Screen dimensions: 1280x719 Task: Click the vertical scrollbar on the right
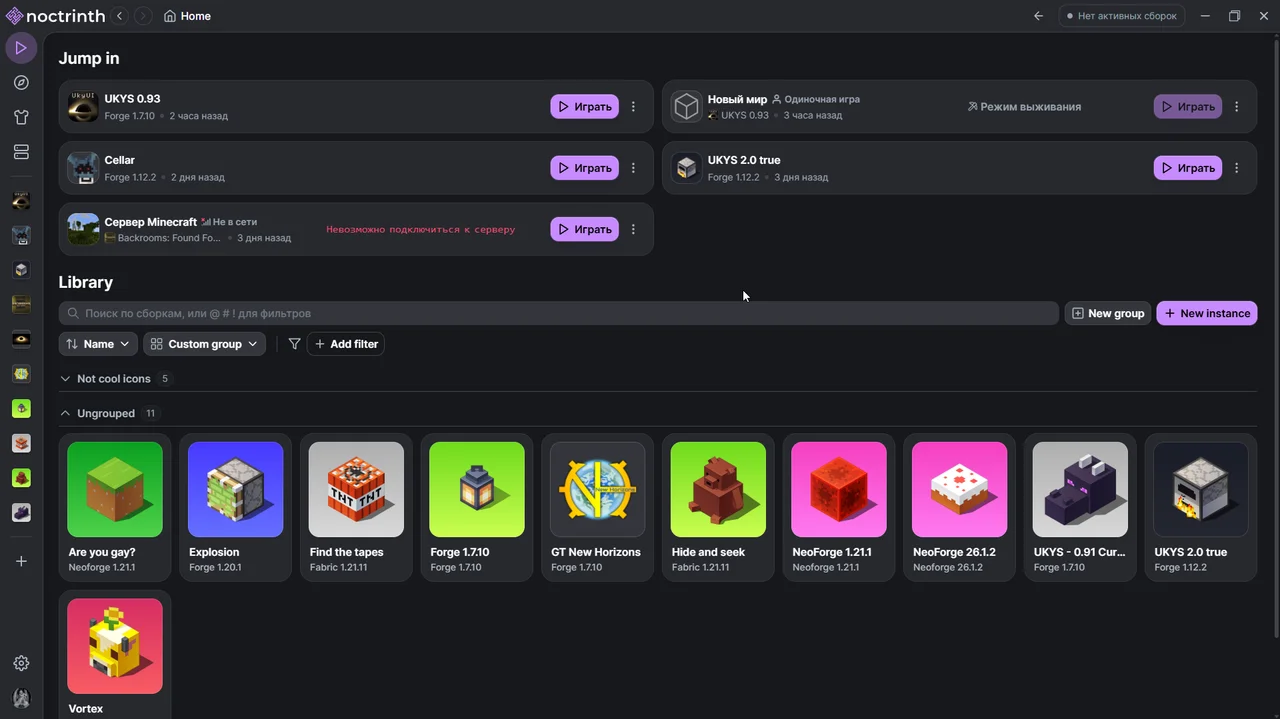1276,336
